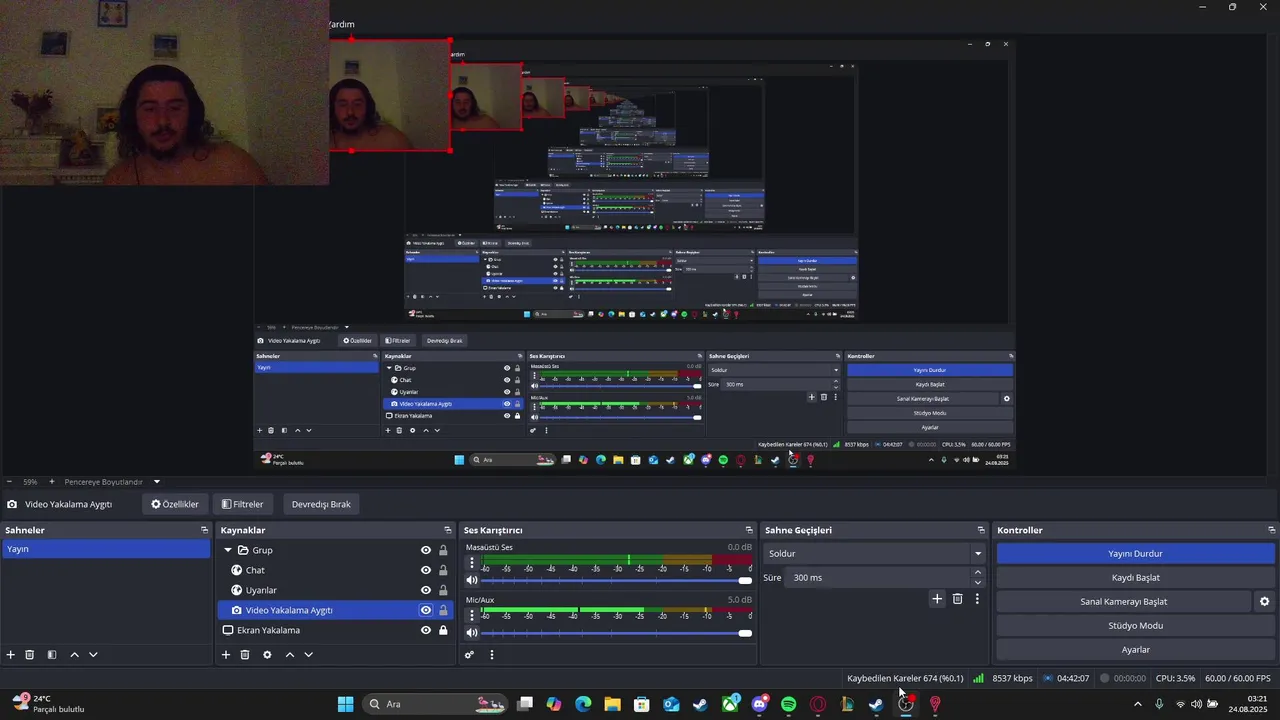Screen dimensions: 1280x720
Task: Add a new source in Kaynaklar
Action: click(x=226, y=655)
